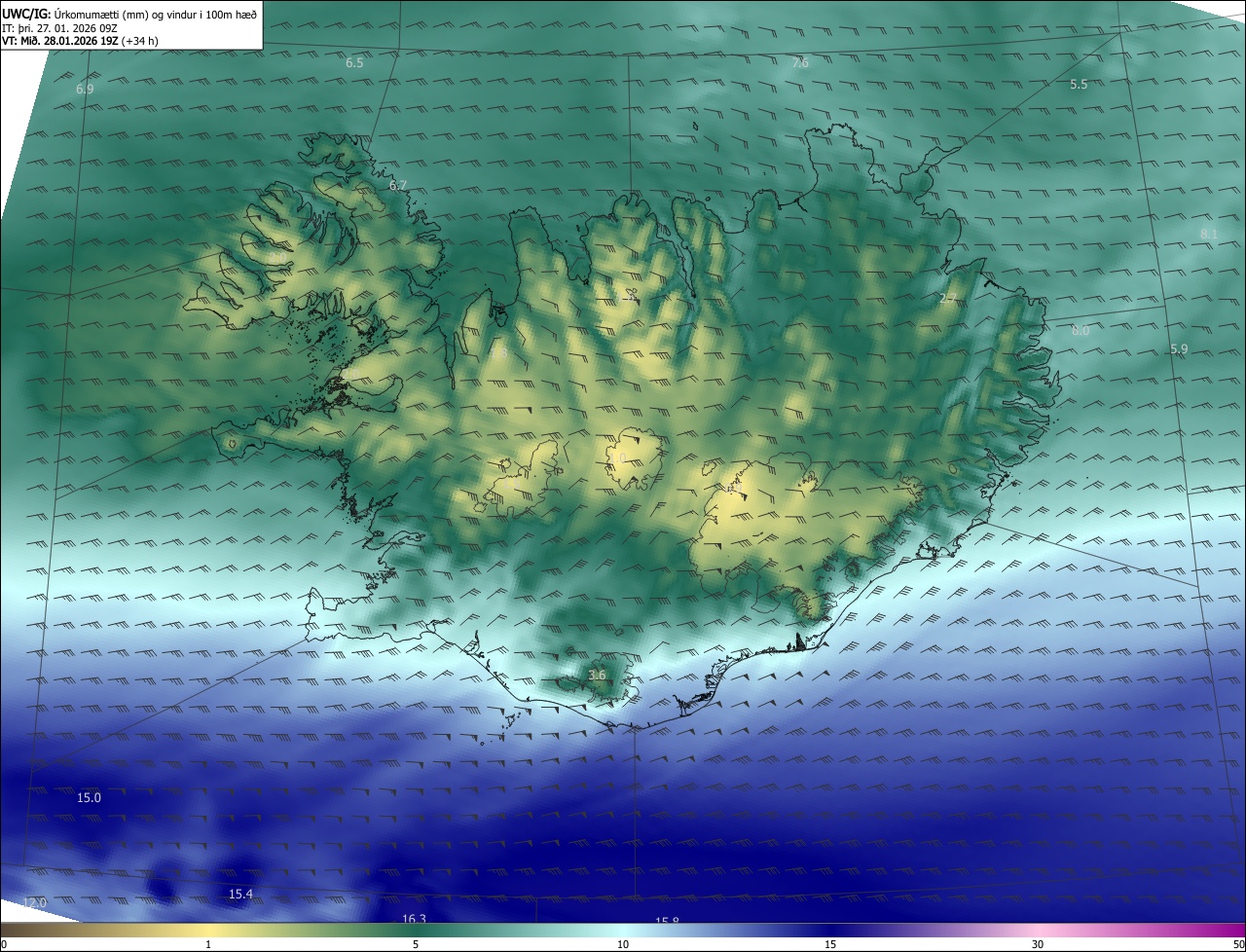Click the pink color band above tick 30
The image size is (1246, 952).
[1038, 930]
